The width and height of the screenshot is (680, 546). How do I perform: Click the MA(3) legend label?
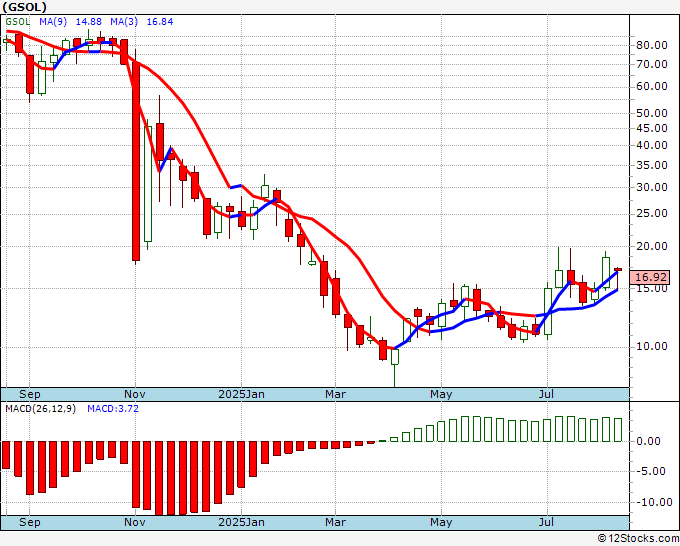tap(124, 22)
